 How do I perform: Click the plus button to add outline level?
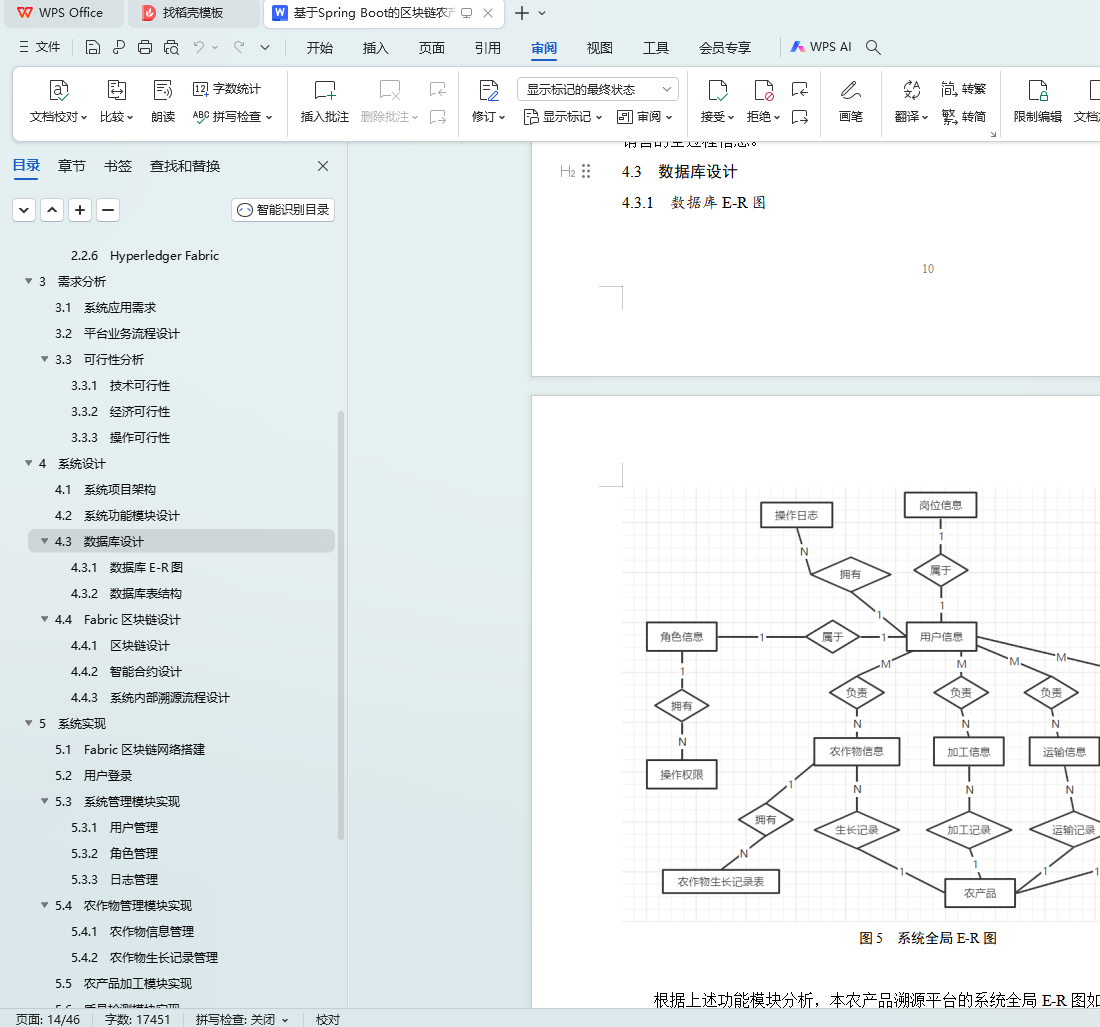click(80, 210)
